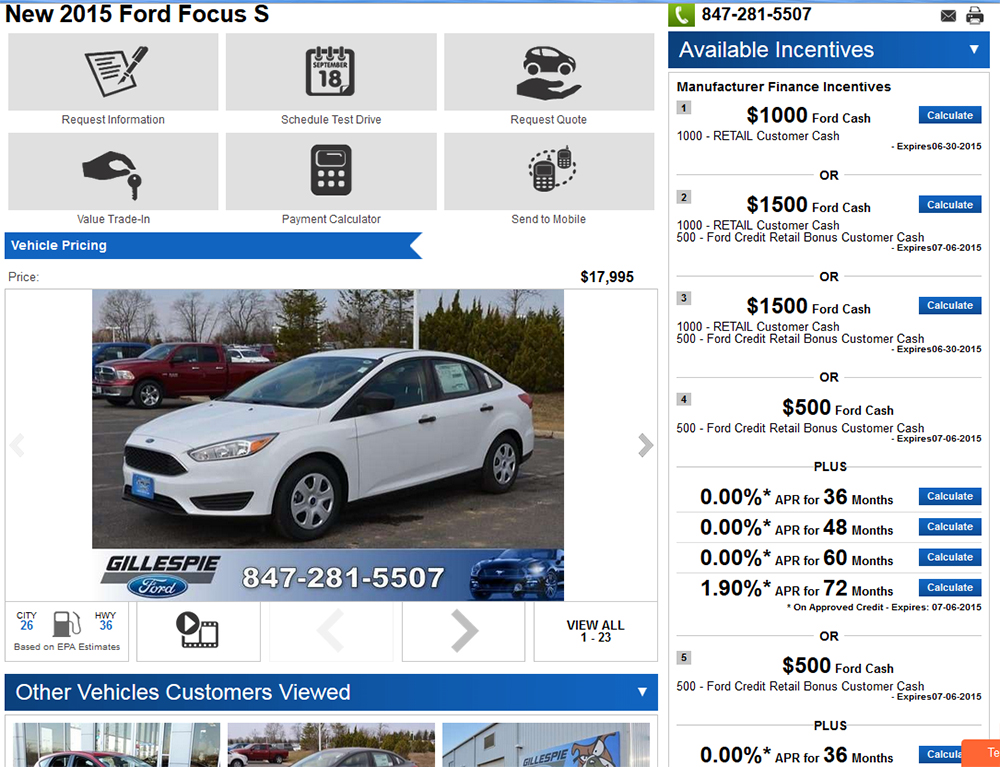Click the Gillespie Ford banner below the photo

coord(328,575)
